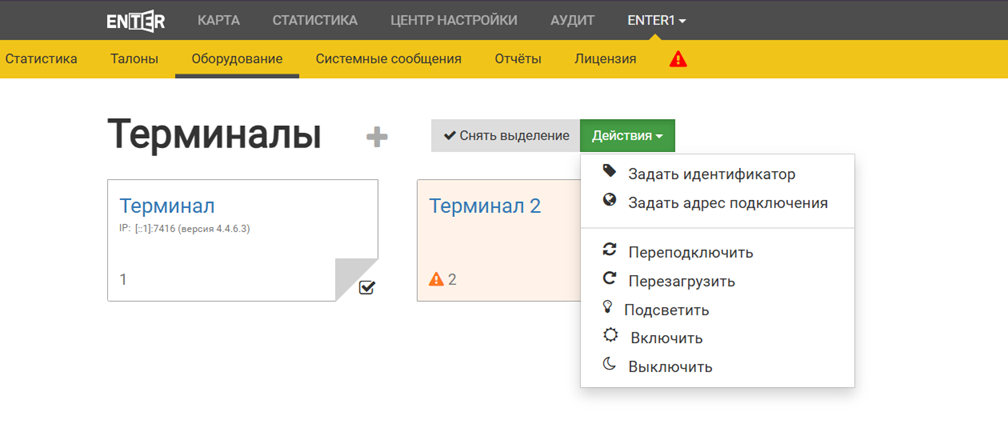
Task: Go to ЦЕНТР НАСТРОЙКИ in top menu
Action: (454, 20)
